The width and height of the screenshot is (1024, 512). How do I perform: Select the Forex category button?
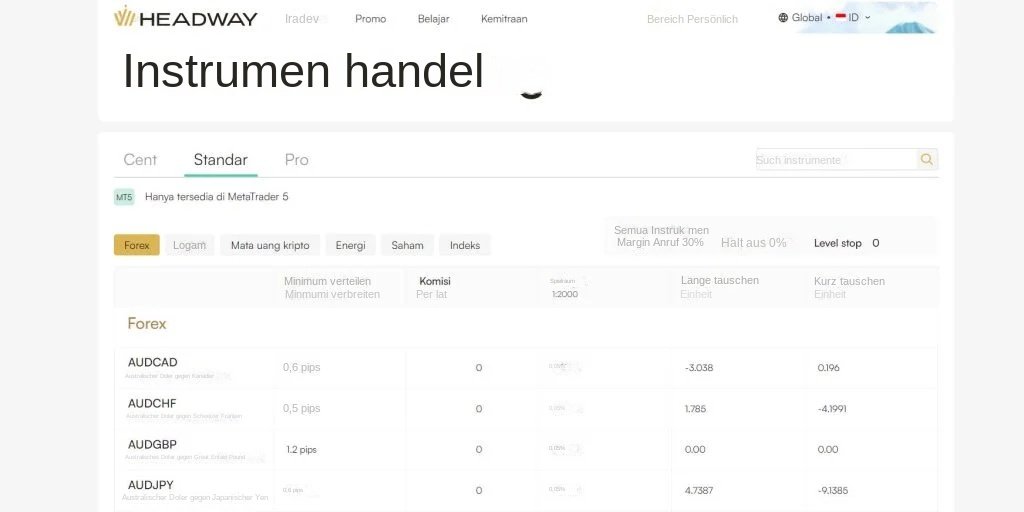coord(136,245)
